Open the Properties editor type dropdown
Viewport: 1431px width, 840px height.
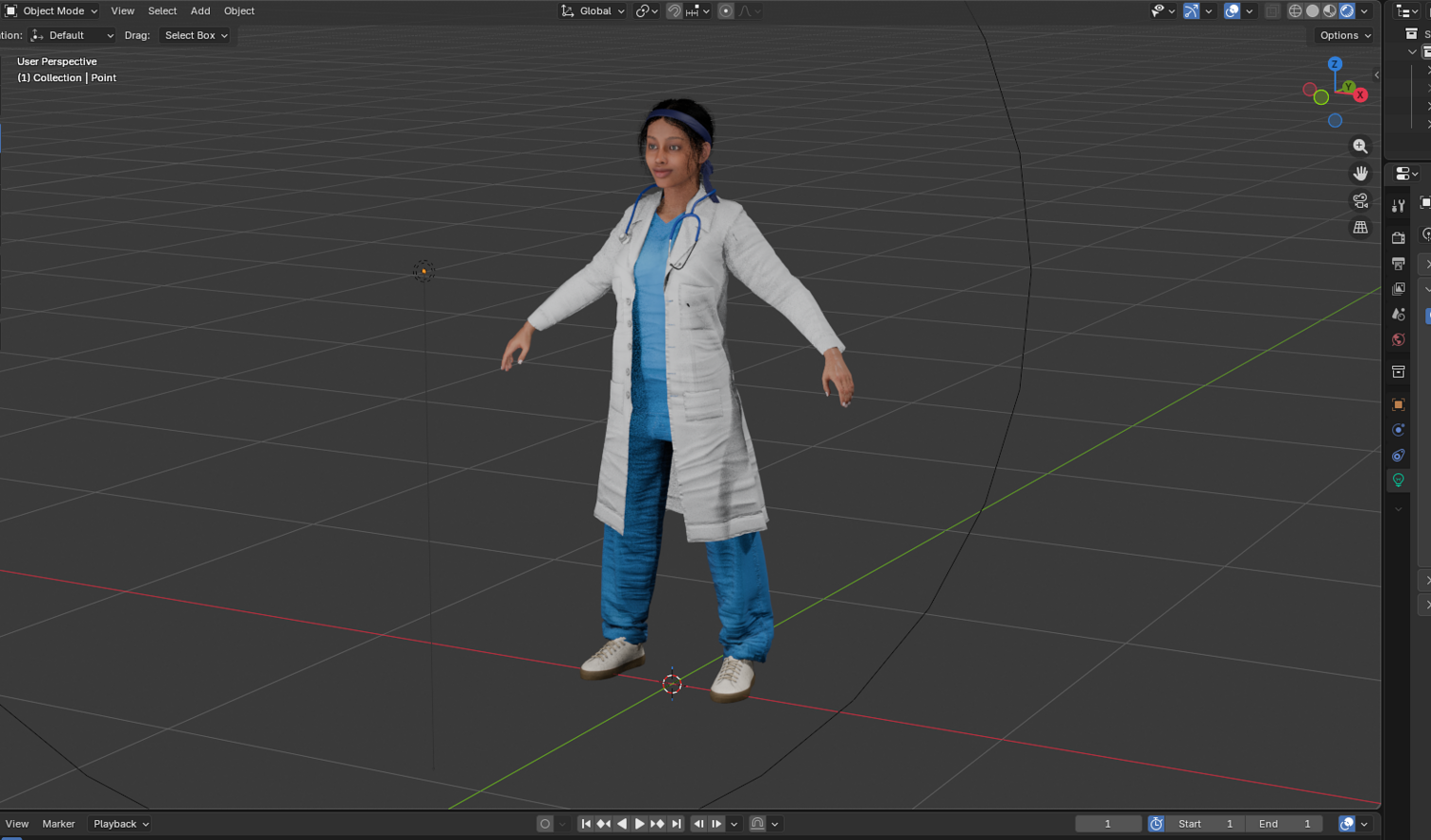coord(1407,174)
